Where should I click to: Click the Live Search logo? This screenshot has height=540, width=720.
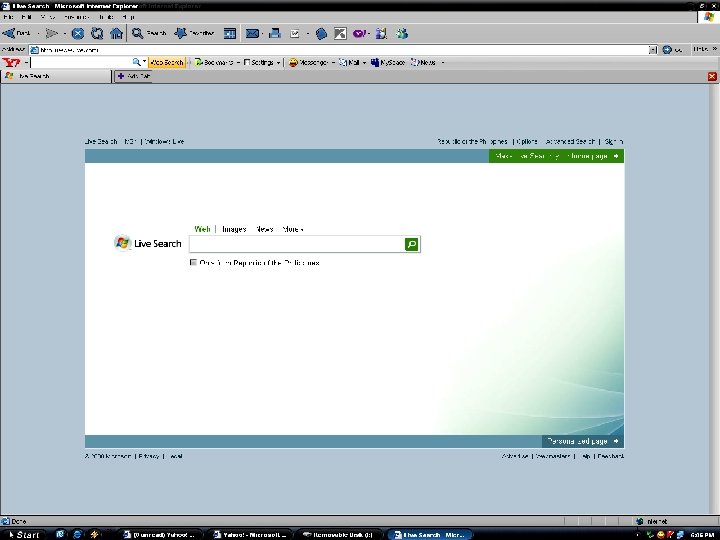pyautogui.click(x=147, y=243)
